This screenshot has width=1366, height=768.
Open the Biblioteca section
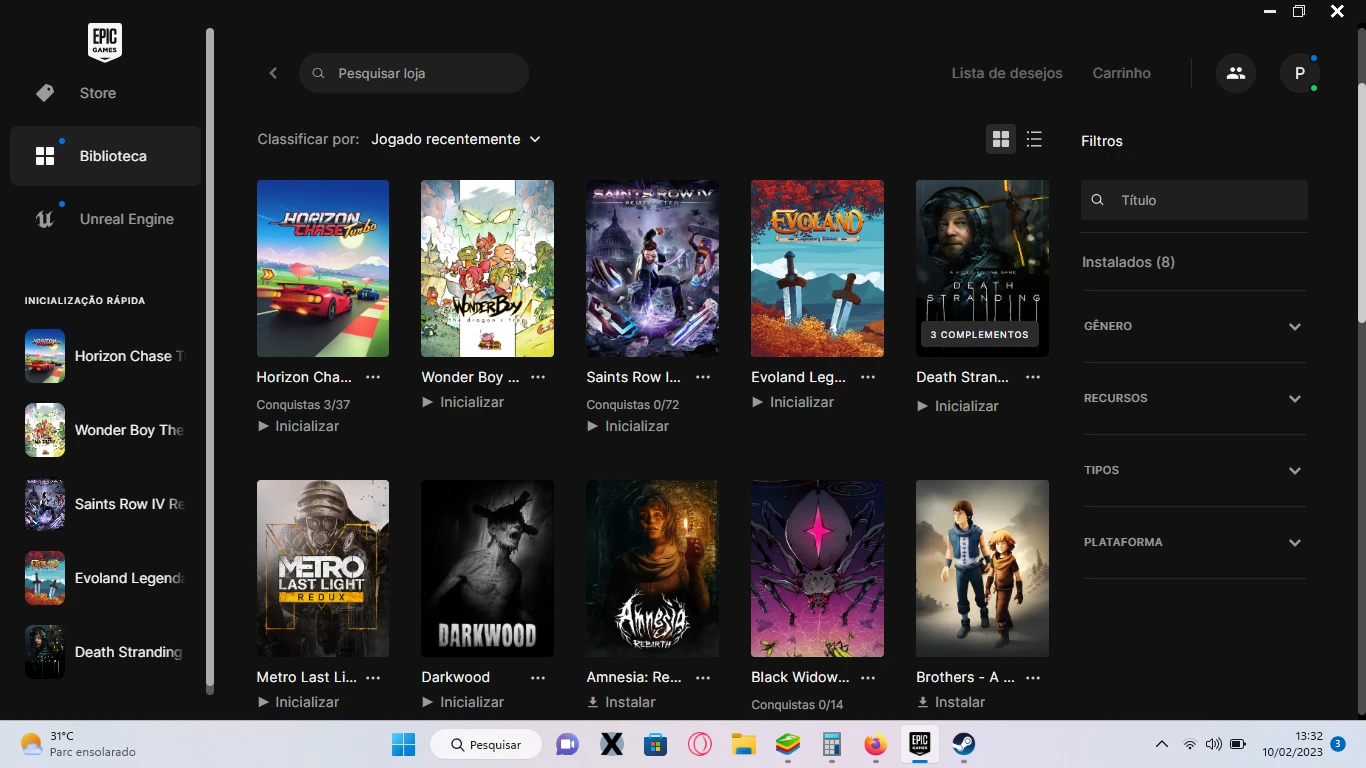click(x=105, y=156)
